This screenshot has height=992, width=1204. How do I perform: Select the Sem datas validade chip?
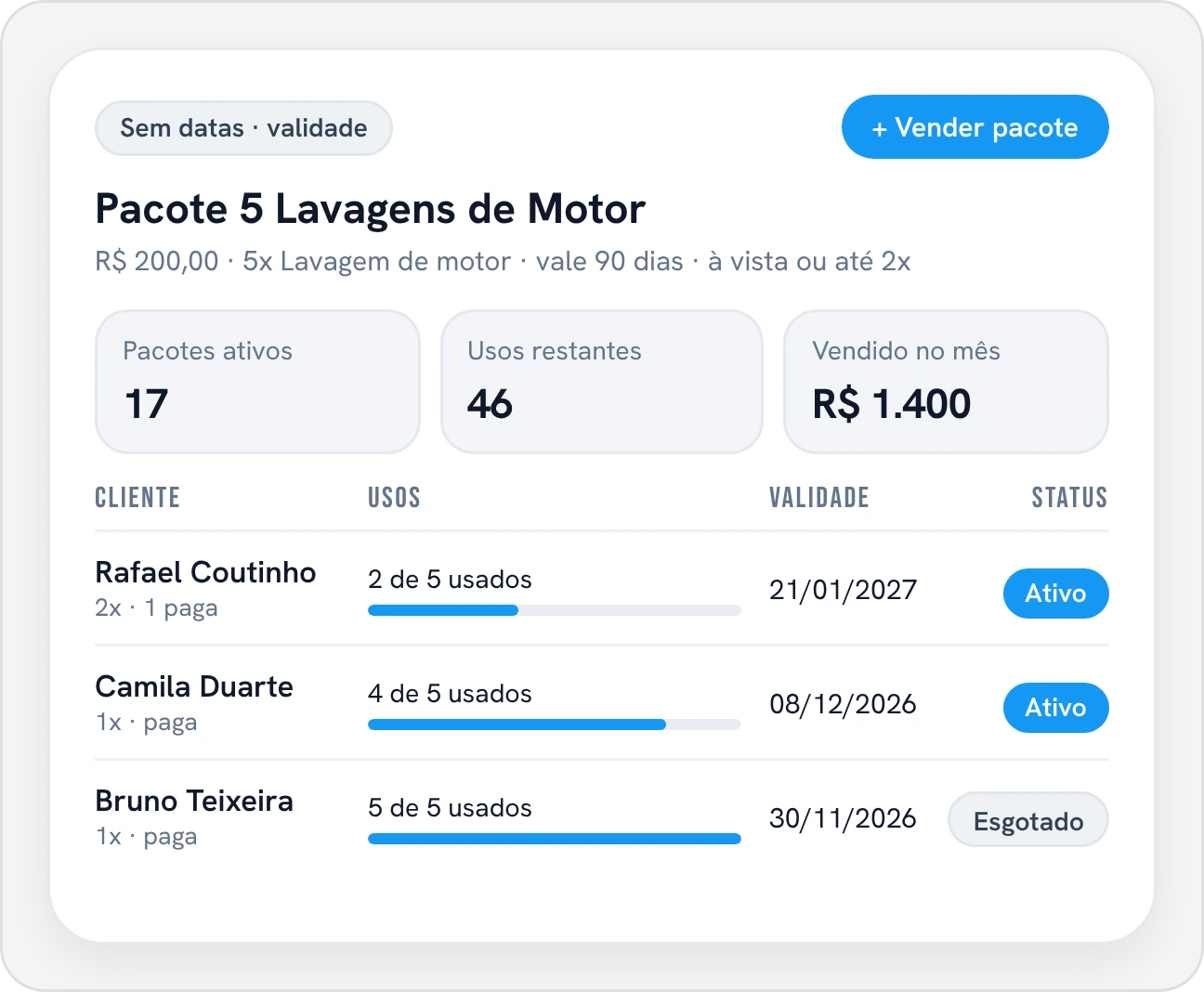[243, 128]
